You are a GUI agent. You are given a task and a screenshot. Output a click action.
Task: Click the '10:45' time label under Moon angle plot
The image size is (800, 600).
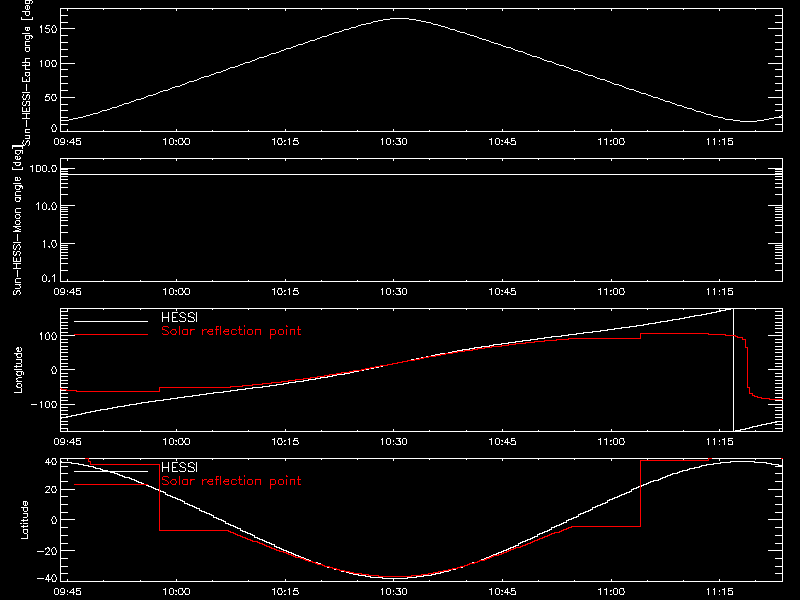click(502, 292)
